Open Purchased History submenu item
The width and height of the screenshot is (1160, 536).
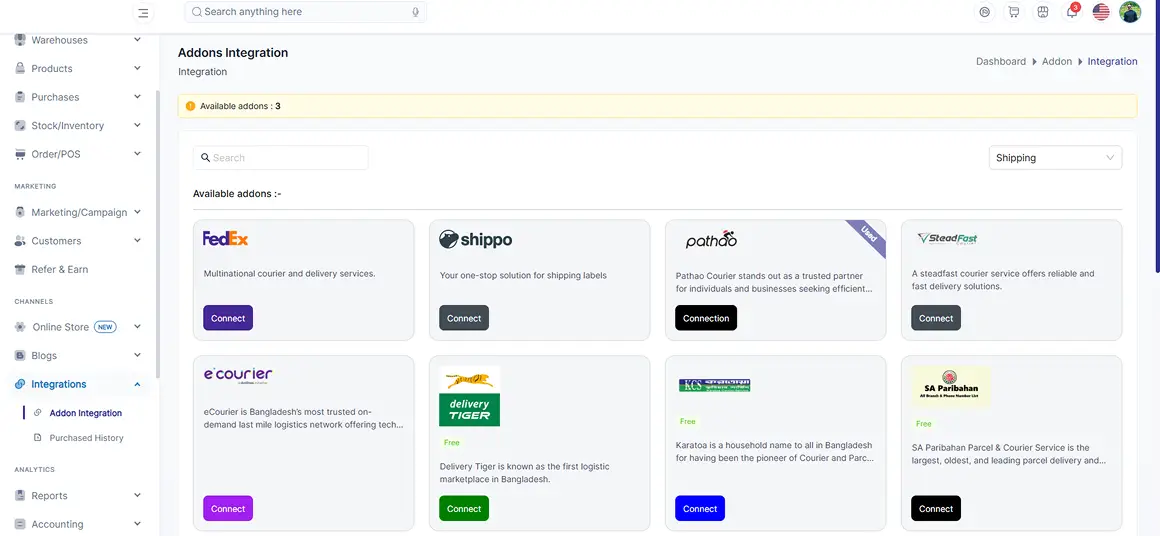tap(86, 438)
